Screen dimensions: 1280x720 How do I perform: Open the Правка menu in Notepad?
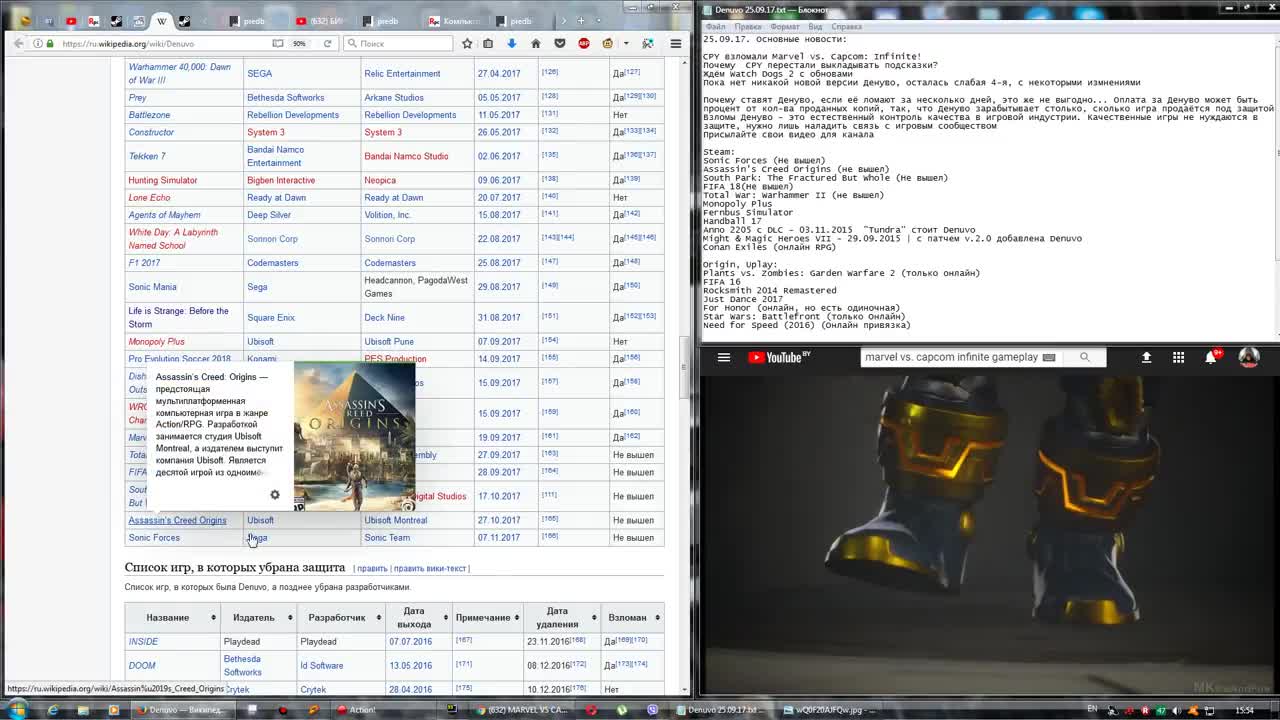point(747,27)
